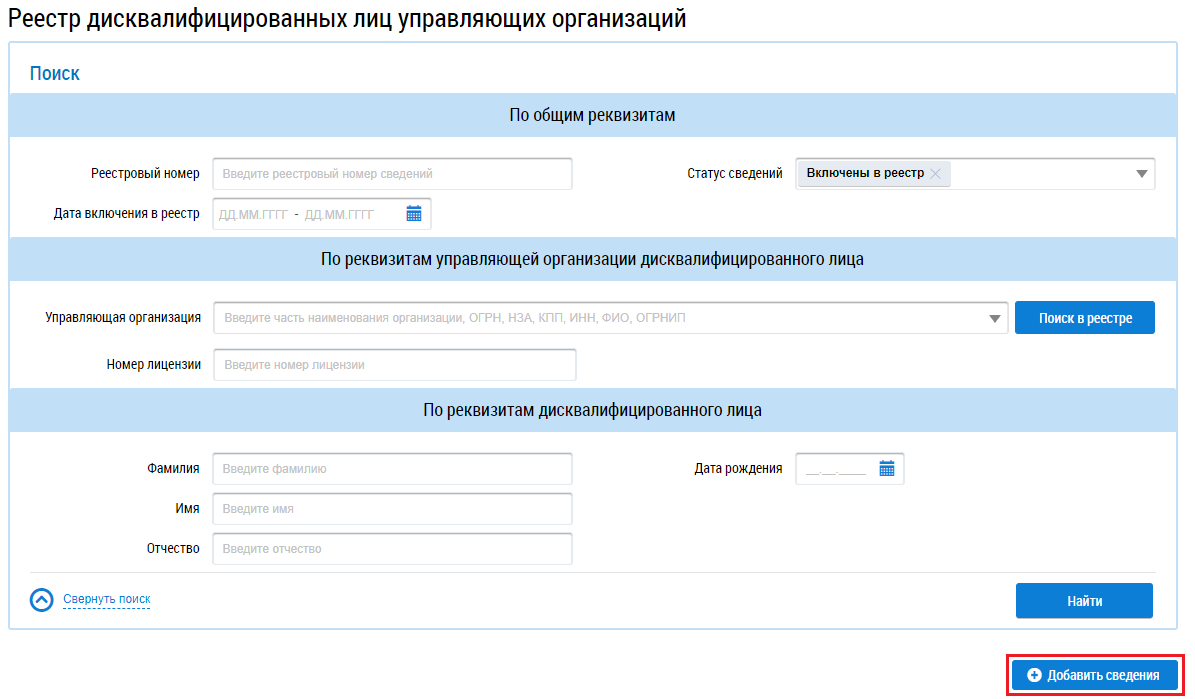Focus the Реестровый номер input field
This screenshot has height=699, width=1195.
[392, 174]
